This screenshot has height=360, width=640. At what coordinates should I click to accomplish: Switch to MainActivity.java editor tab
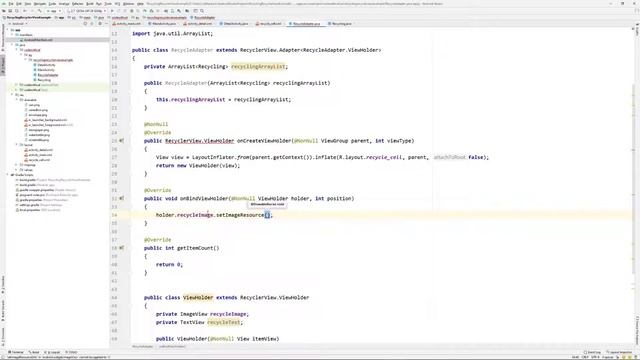pyautogui.click(x=162, y=24)
